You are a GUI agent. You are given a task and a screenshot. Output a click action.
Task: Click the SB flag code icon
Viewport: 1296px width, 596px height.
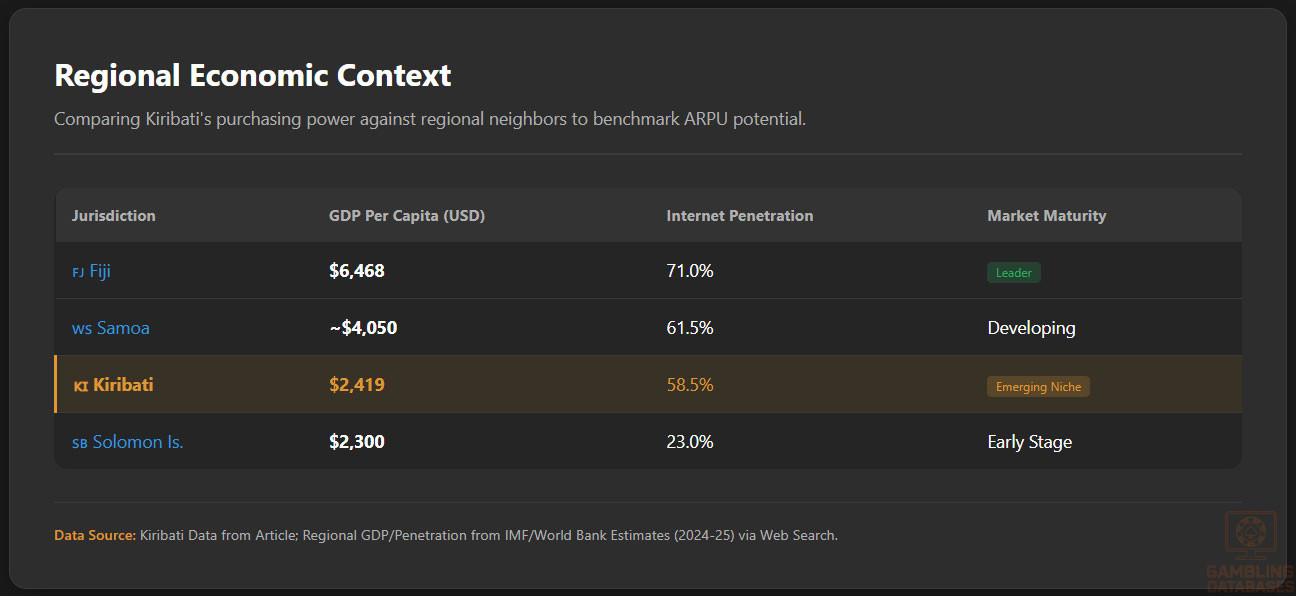tap(80, 443)
